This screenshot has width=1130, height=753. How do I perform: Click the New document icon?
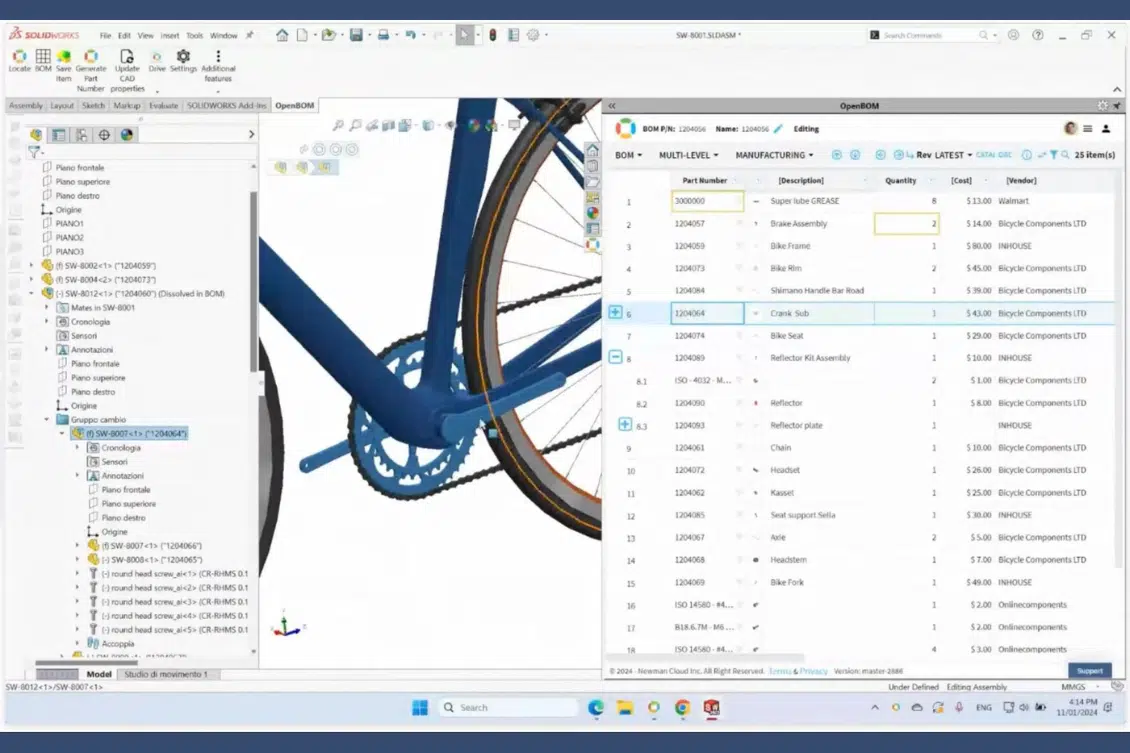pyautogui.click(x=303, y=35)
